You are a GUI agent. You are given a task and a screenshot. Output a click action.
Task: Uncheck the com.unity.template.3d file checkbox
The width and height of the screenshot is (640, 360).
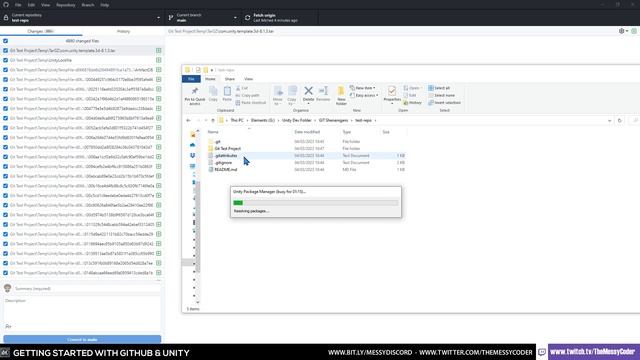point(5,51)
